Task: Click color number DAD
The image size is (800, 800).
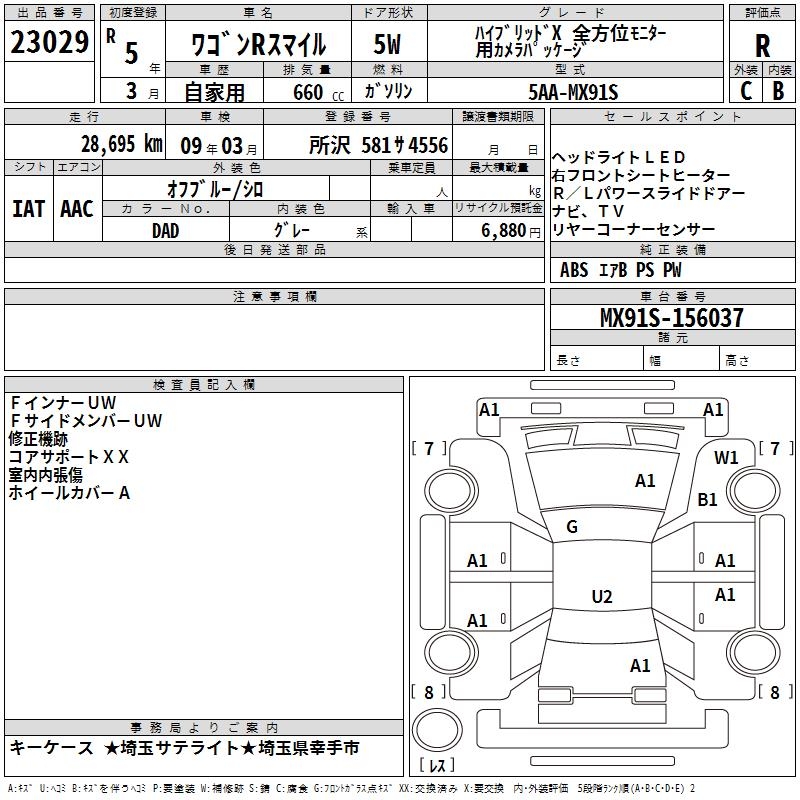Action: tap(165, 231)
